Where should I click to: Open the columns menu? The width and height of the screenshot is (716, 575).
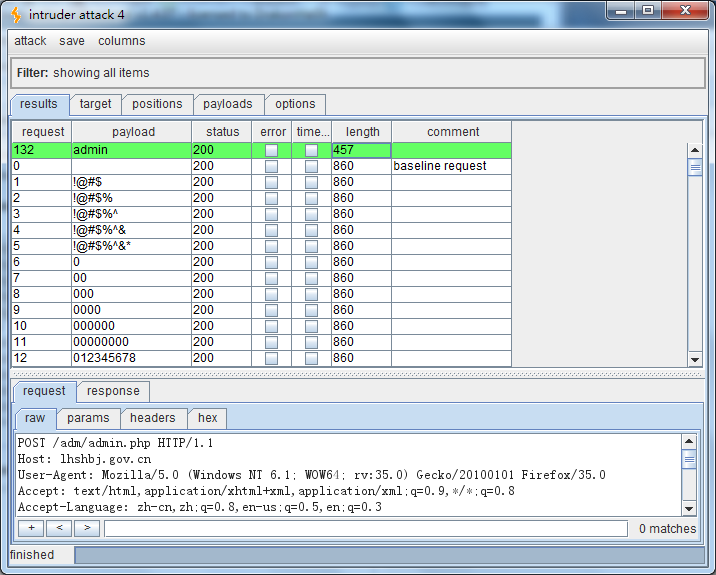[121, 41]
